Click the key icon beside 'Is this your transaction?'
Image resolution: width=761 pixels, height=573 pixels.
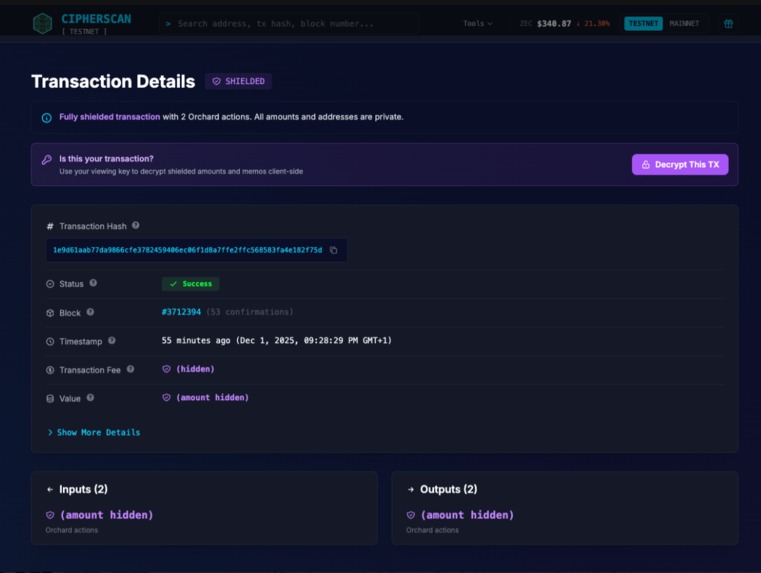click(x=47, y=160)
